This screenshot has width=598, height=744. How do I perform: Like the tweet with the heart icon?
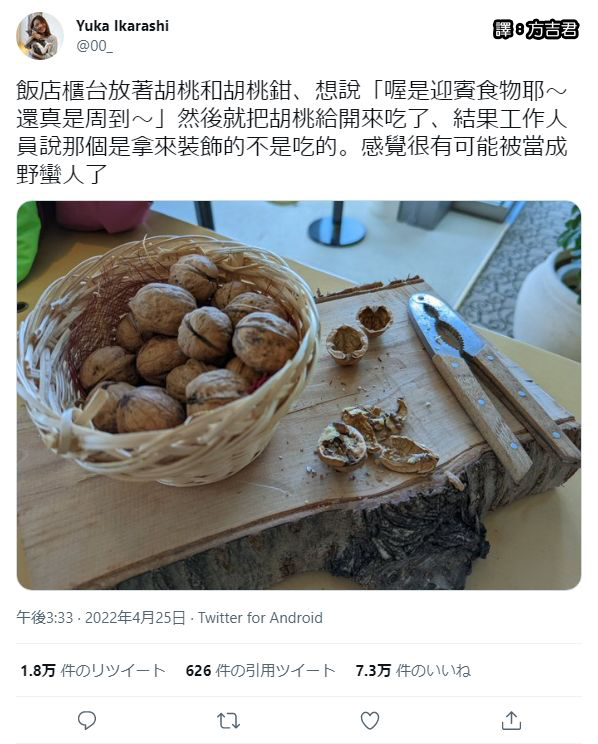[x=370, y=720]
